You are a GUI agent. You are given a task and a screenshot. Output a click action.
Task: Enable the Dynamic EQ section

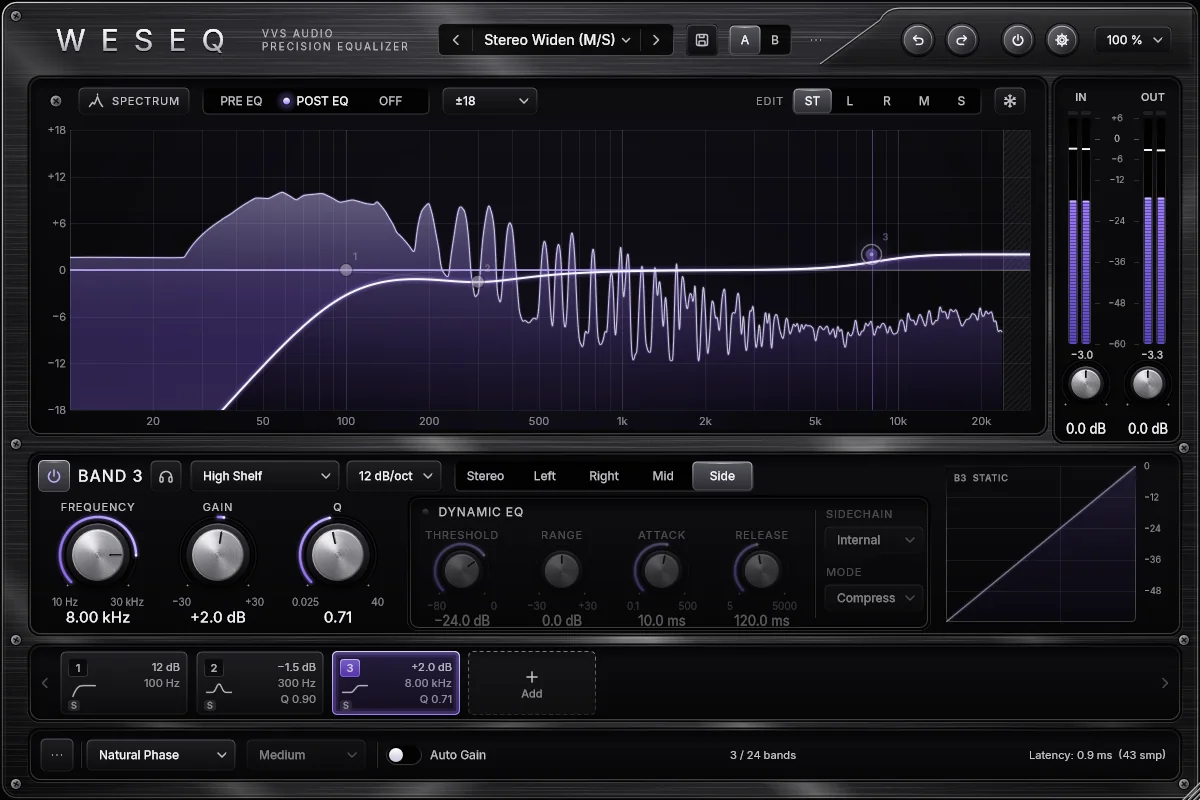click(425, 512)
